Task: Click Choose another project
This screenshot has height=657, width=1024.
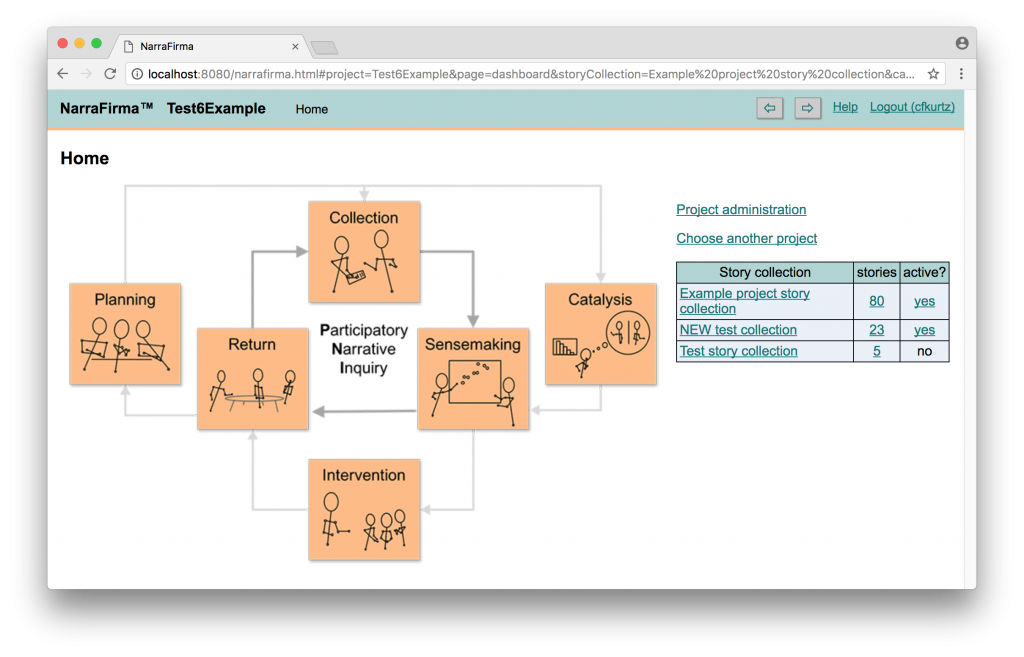Action: click(x=746, y=239)
